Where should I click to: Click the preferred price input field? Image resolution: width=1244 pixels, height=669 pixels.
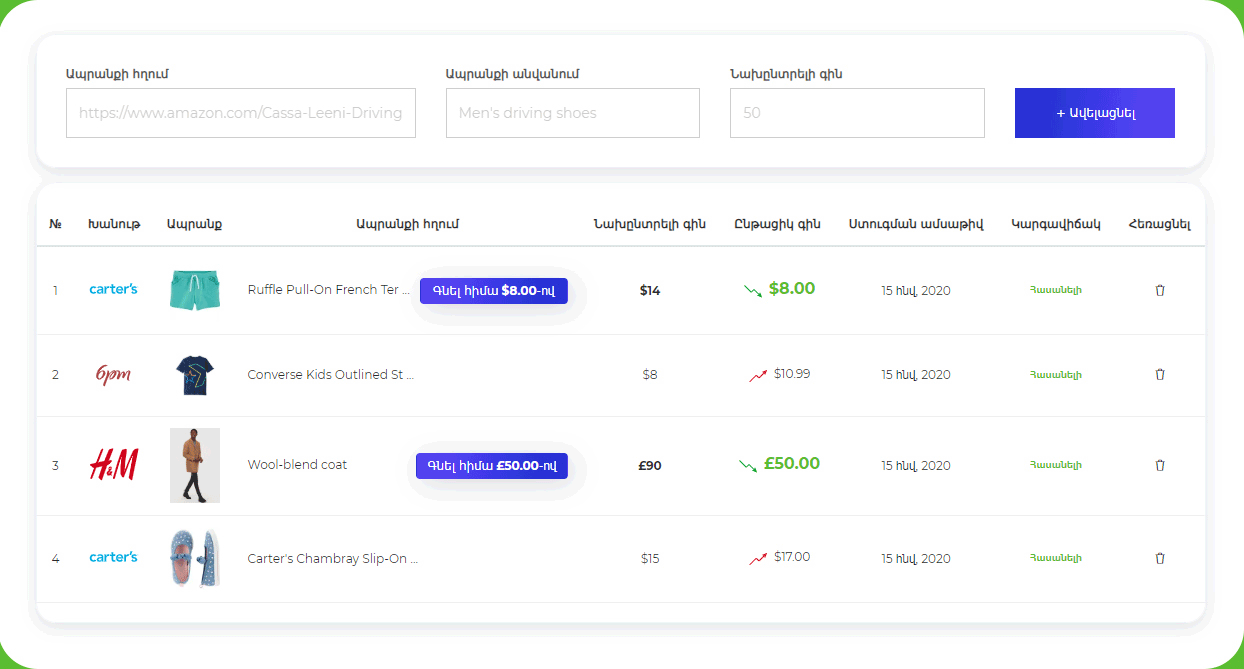pos(857,113)
